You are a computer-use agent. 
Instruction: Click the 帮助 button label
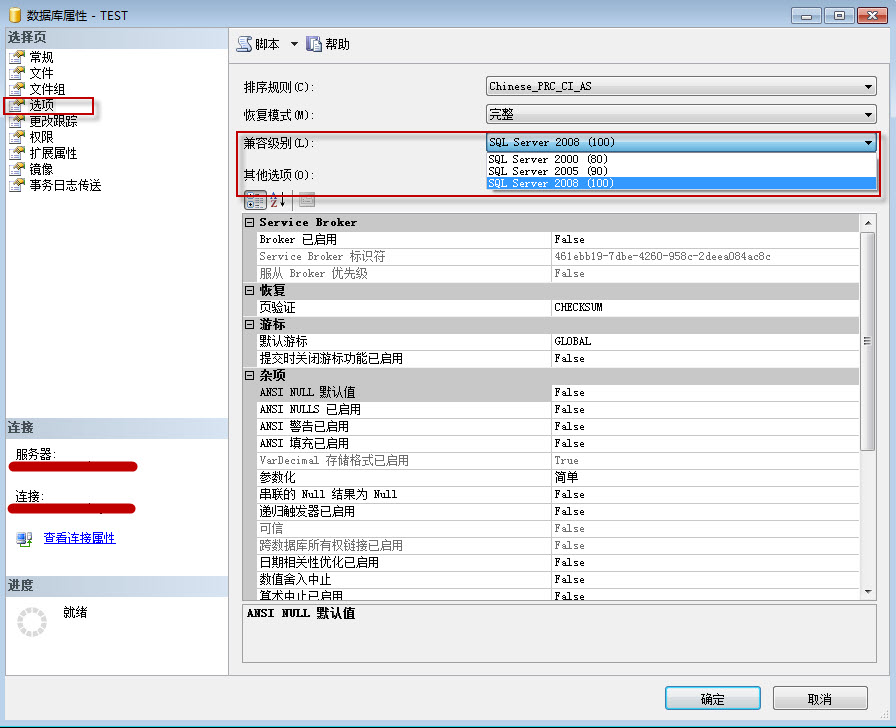coord(337,44)
